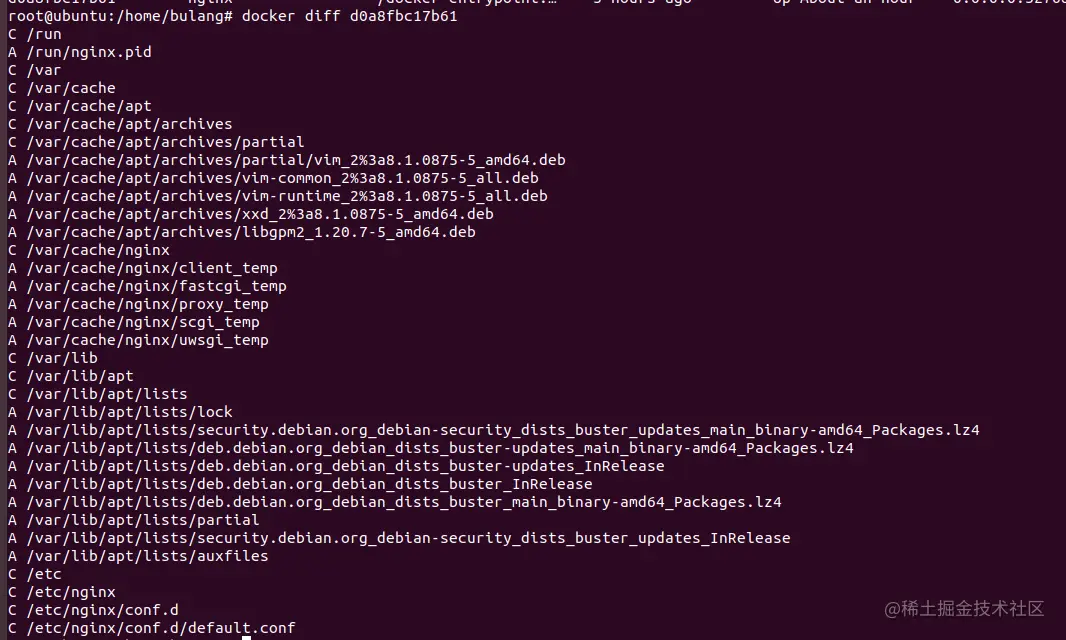Click the /var/lib/apt/lists/auxfiles entry
1066x640 pixels.
tap(138, 556)
